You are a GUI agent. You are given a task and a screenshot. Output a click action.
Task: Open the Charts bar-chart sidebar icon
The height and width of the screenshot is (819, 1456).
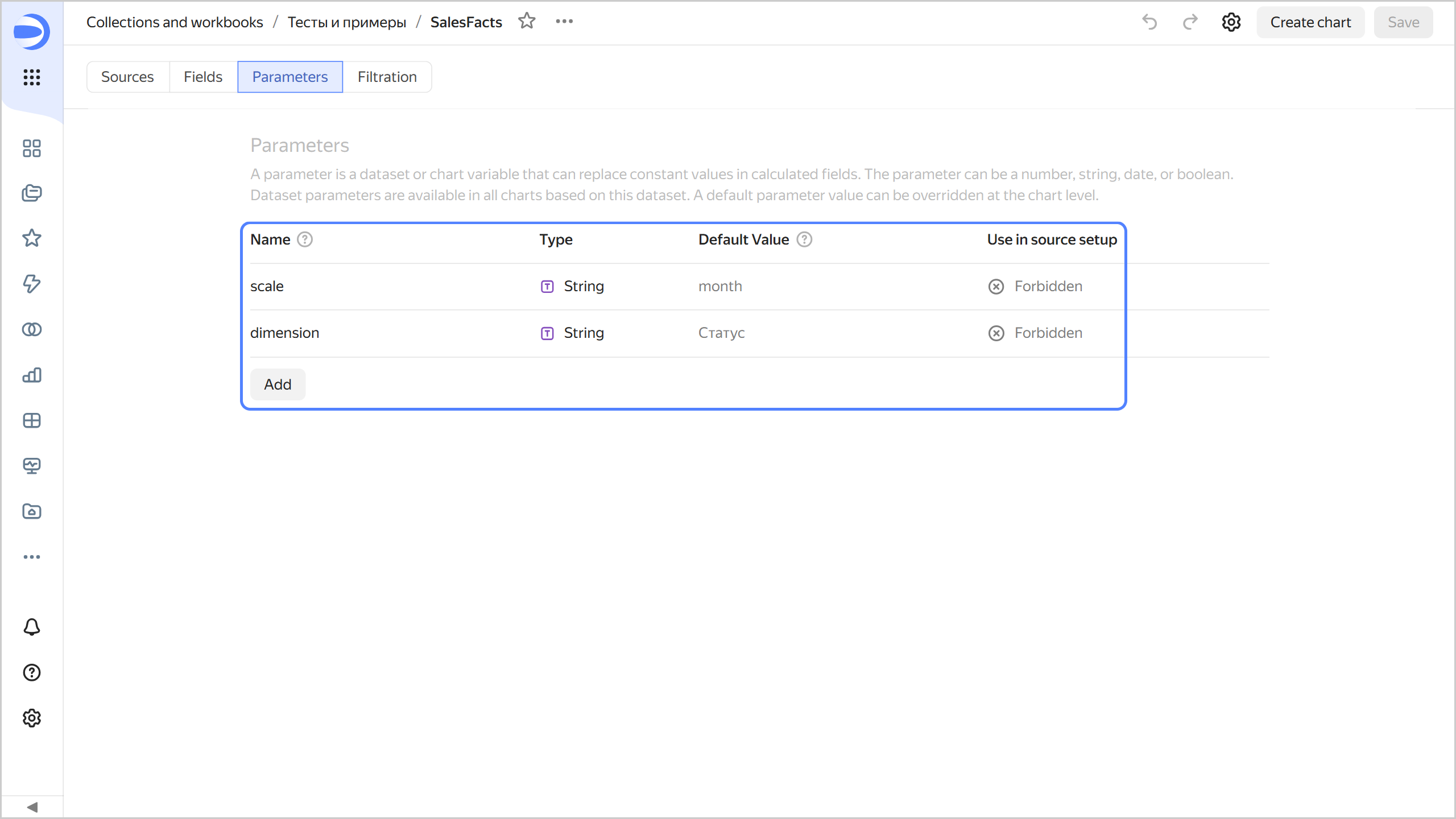pyautogui.click(x=32, y=375)
